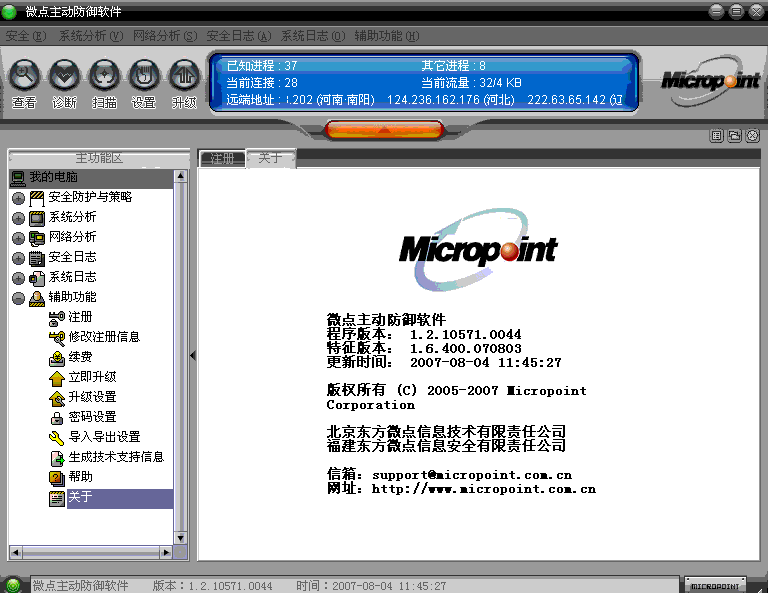
Task: Click the support@micropoint.com.cn email text
Action: [x=472, y=475]
